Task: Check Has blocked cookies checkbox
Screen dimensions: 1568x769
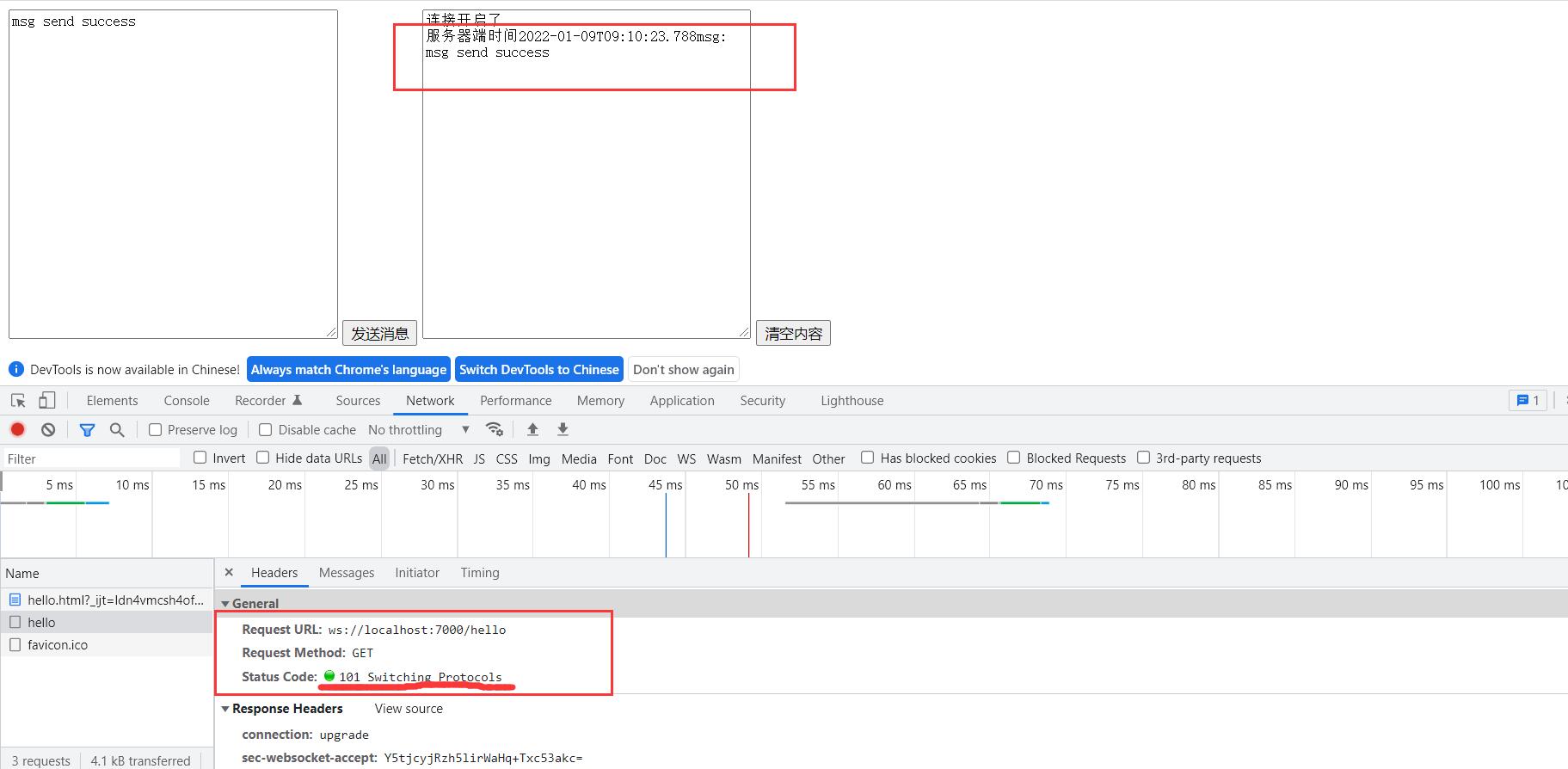Action: 868,458
